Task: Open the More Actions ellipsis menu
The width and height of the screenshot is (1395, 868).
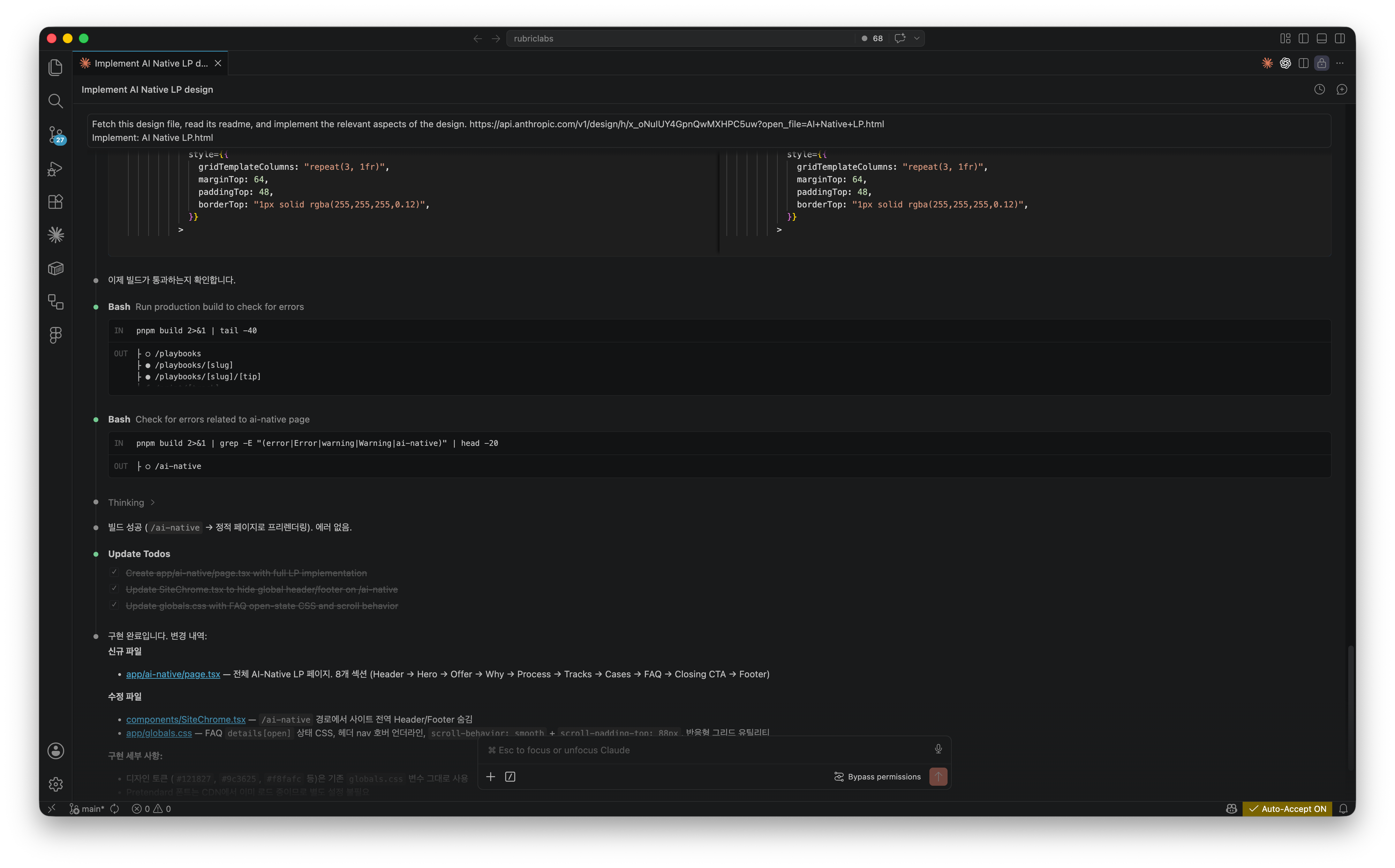Action: pyautogui.click(x=1340, y=63)
